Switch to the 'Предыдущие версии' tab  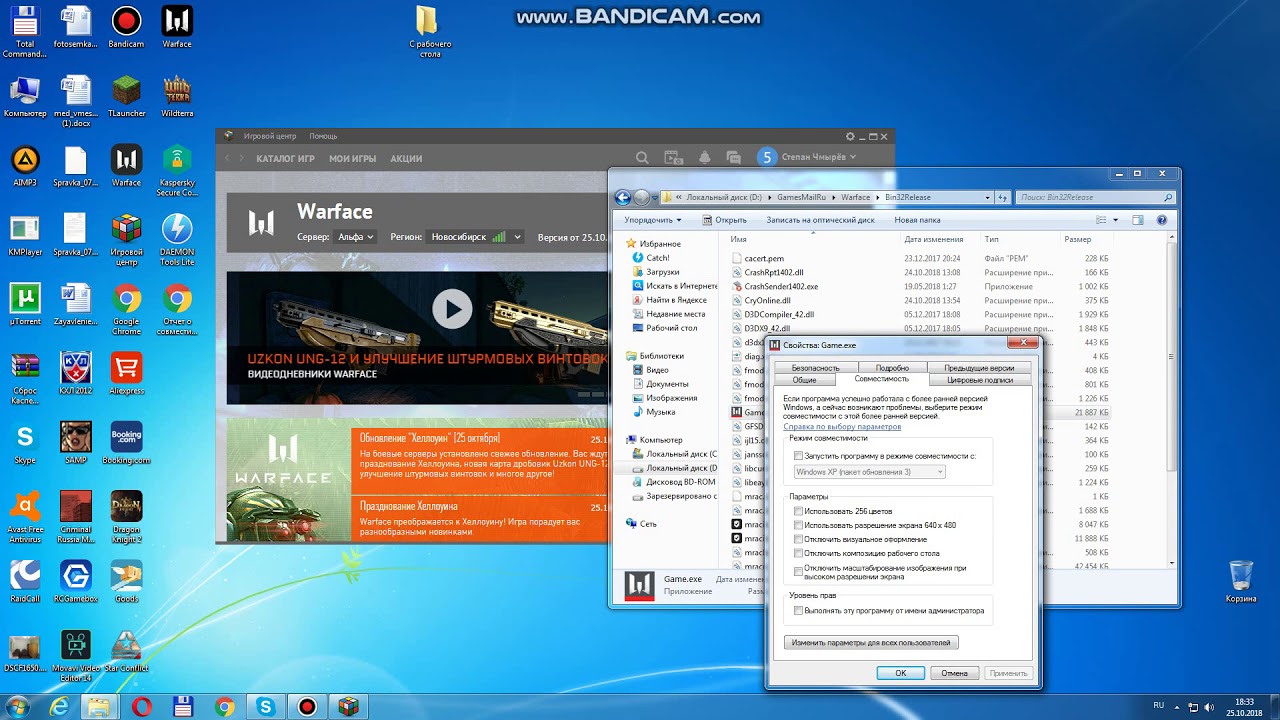coord(979,368)
